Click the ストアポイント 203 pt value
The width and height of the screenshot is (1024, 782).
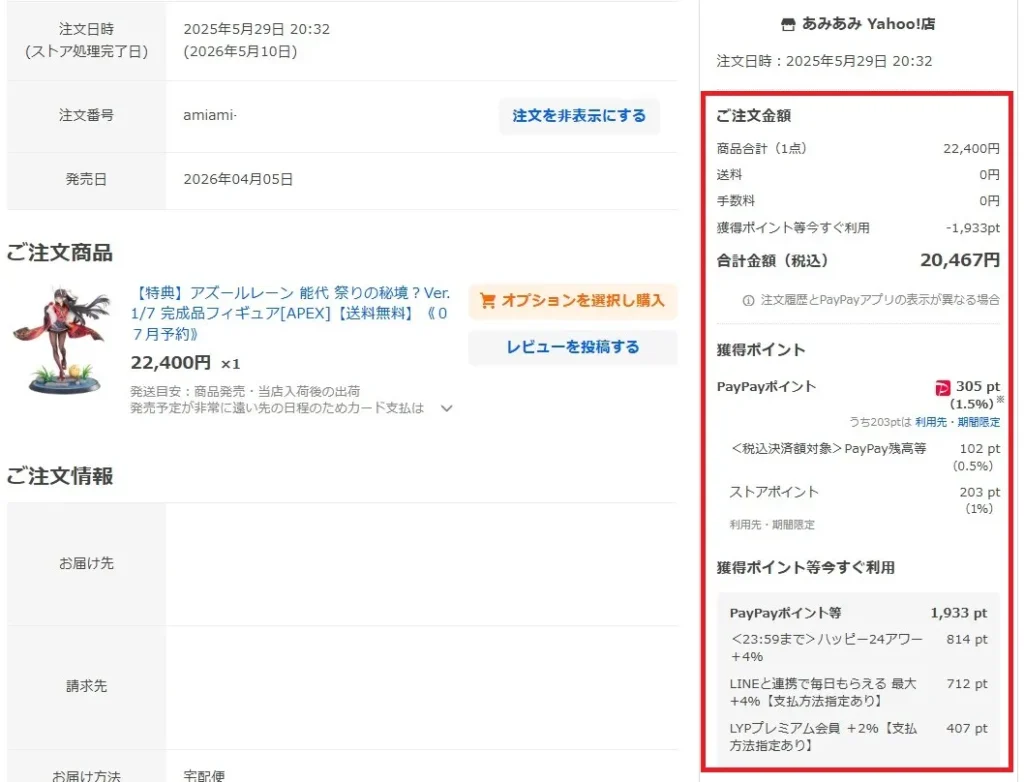980,493
